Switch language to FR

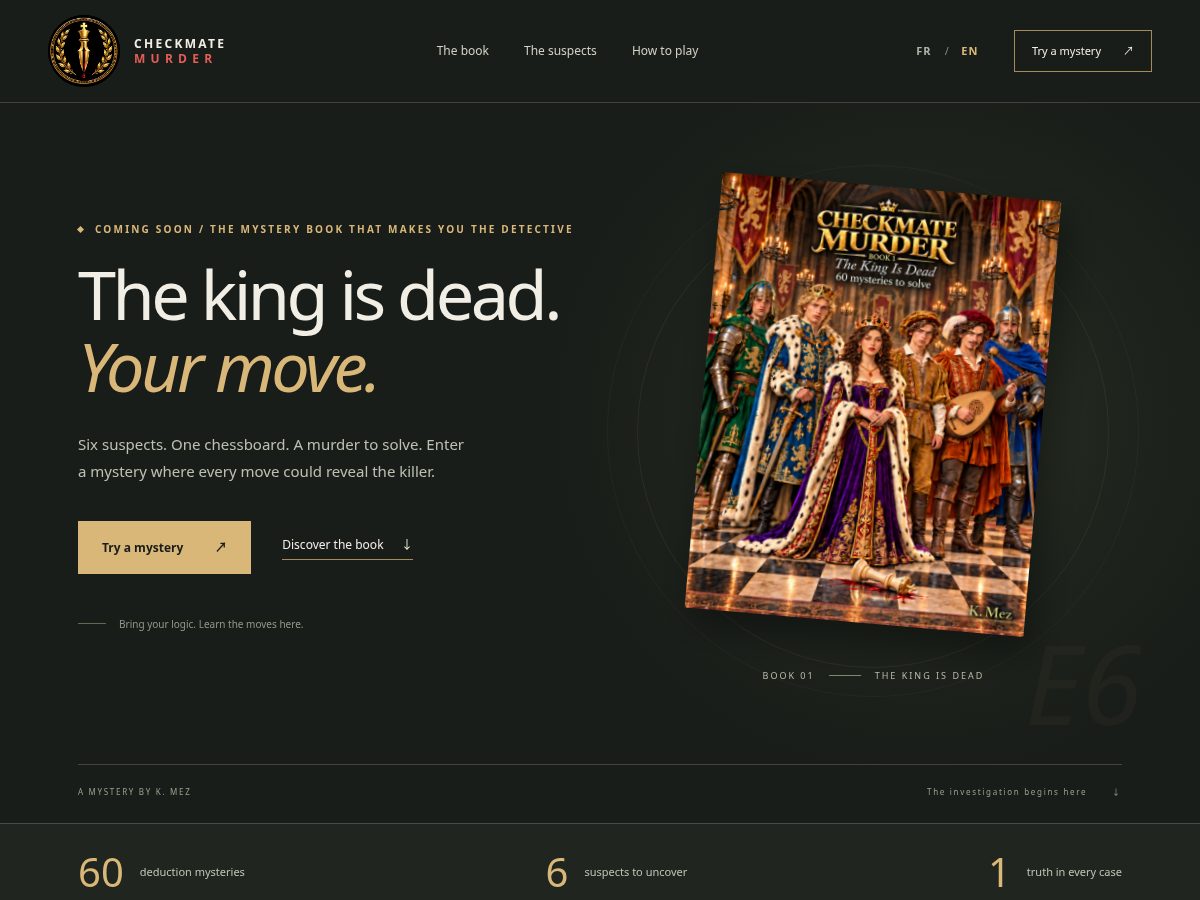[x=923, y=51]
